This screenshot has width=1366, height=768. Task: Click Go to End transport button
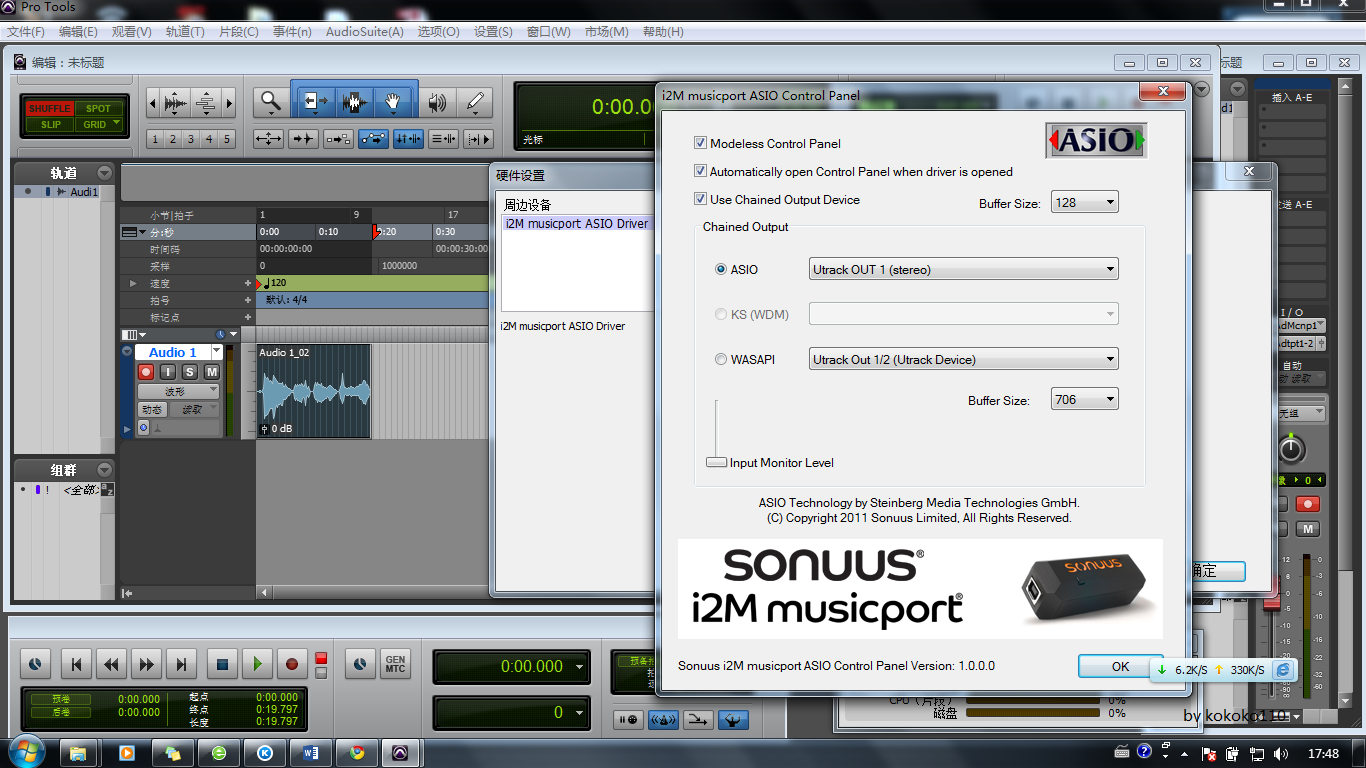pos(181,663)
